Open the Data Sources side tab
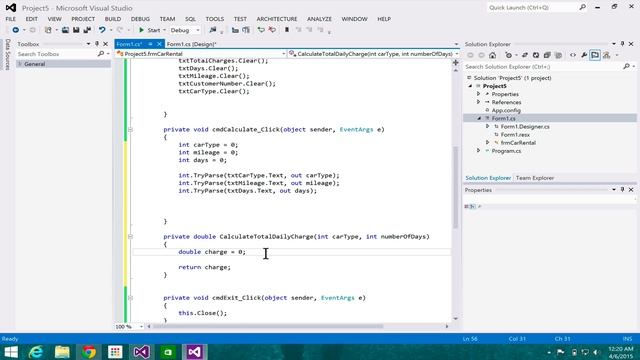The image size is (640, 360). point(7,55)
